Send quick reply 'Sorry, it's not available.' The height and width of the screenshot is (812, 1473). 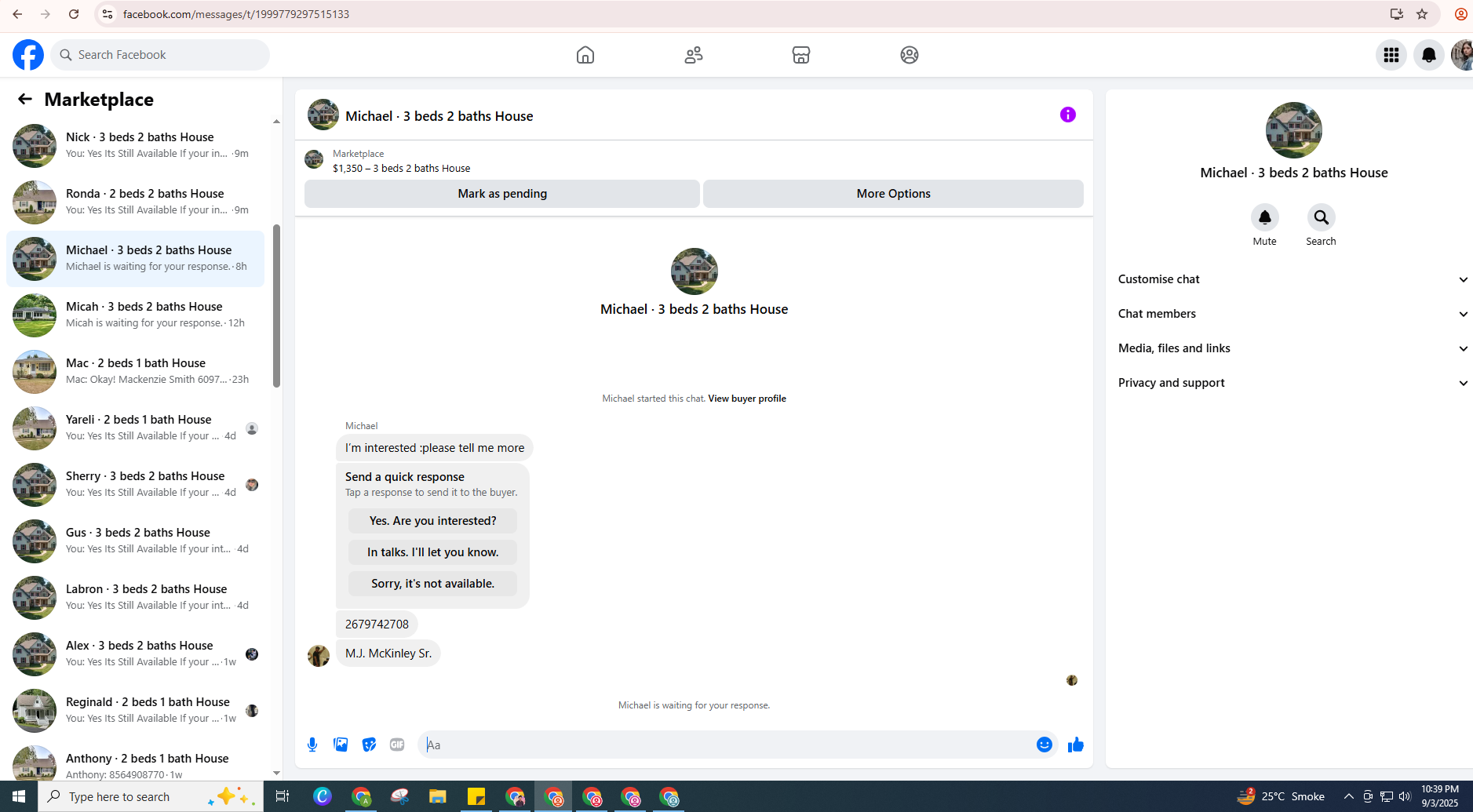[x=433, y=584]
